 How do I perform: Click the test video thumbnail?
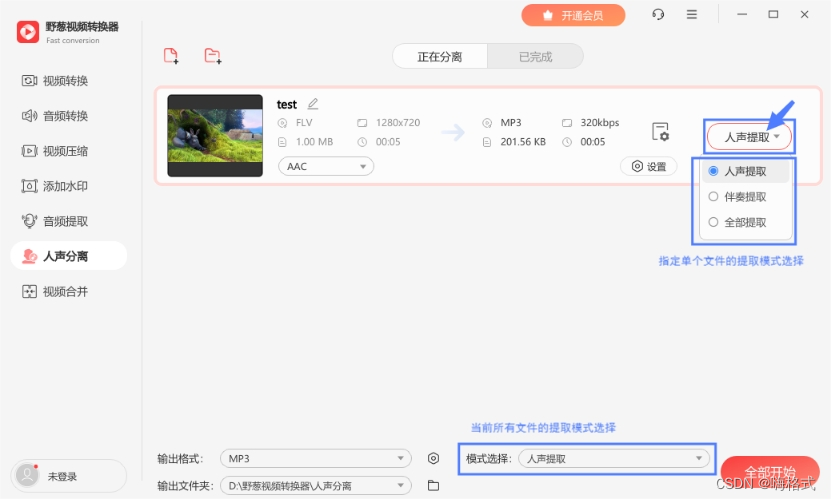215,136
